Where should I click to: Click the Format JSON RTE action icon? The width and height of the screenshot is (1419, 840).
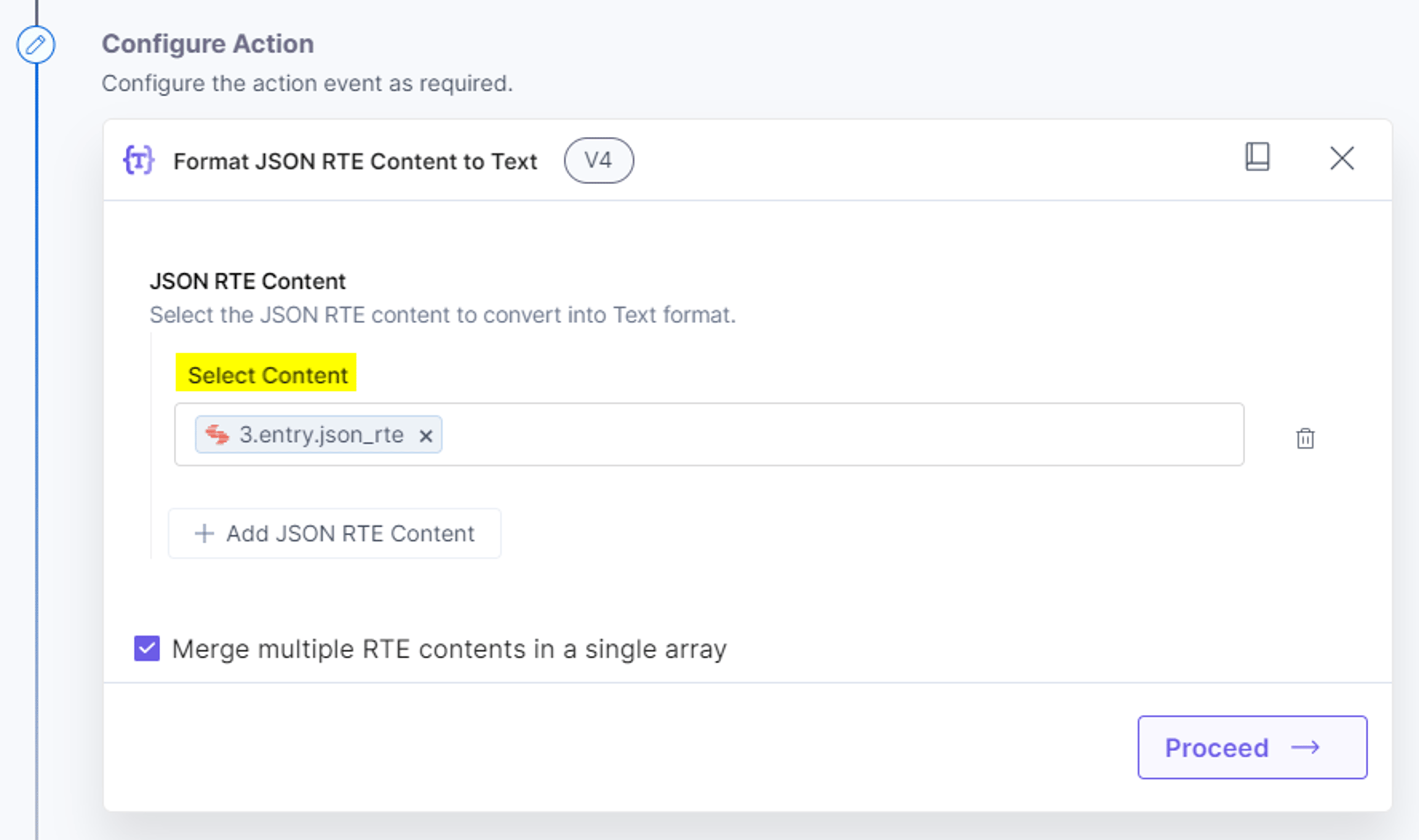pyautogui.click(x=139, y=160)
